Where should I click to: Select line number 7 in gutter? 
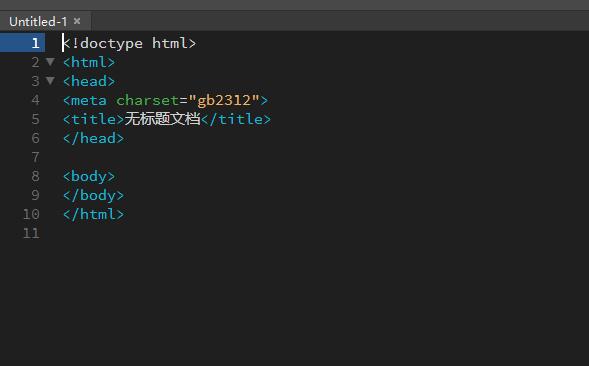[35, 157]
